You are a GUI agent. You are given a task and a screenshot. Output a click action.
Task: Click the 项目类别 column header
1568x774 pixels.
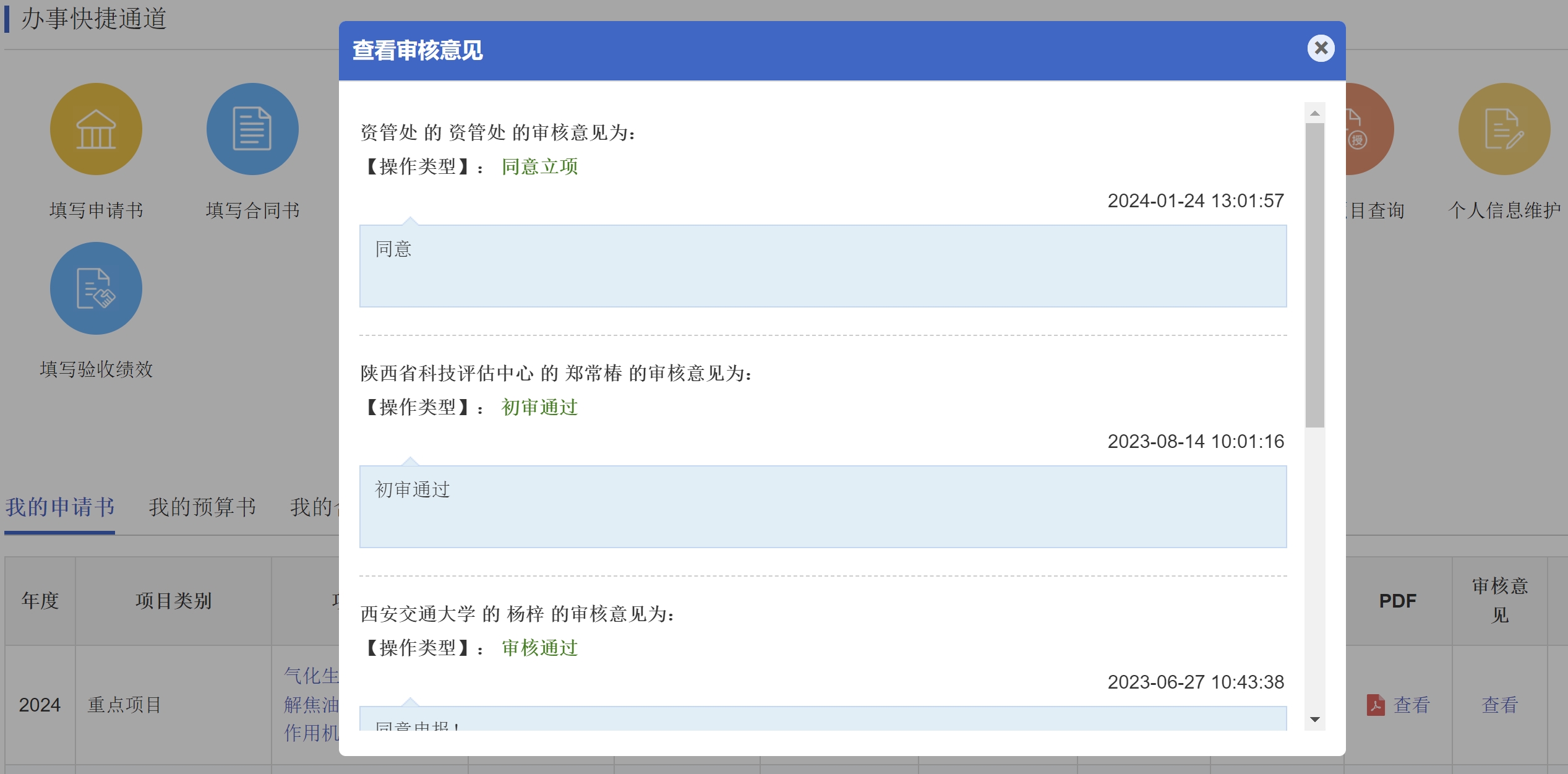pos(173,601)
